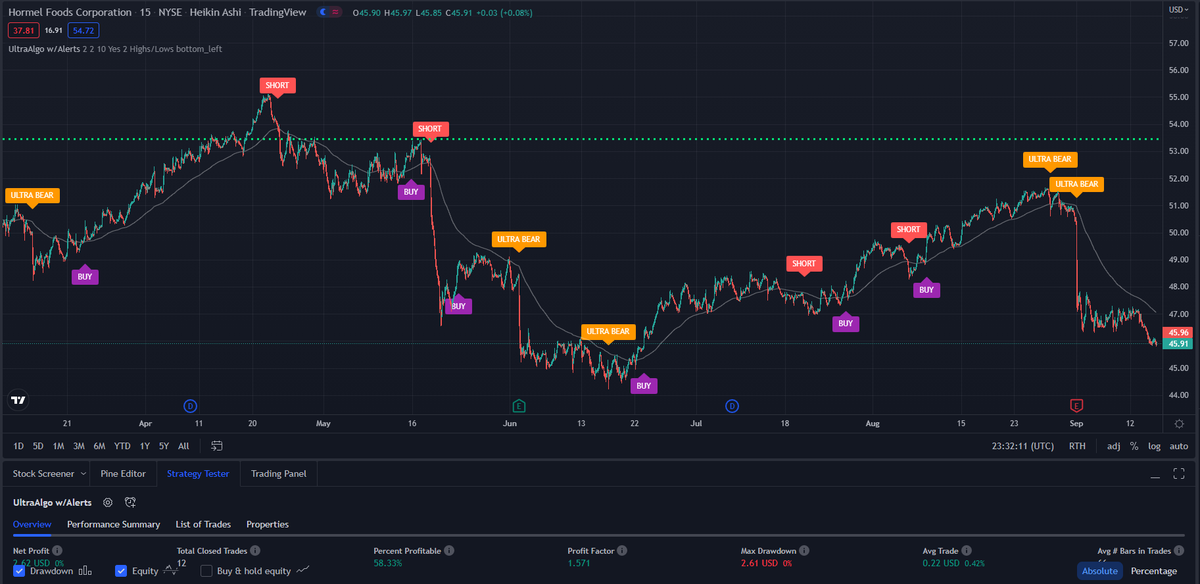Expand the Stock Screener dropdown arrow
Viewport: 1200px width, 584px height.
tap(83, 473)
